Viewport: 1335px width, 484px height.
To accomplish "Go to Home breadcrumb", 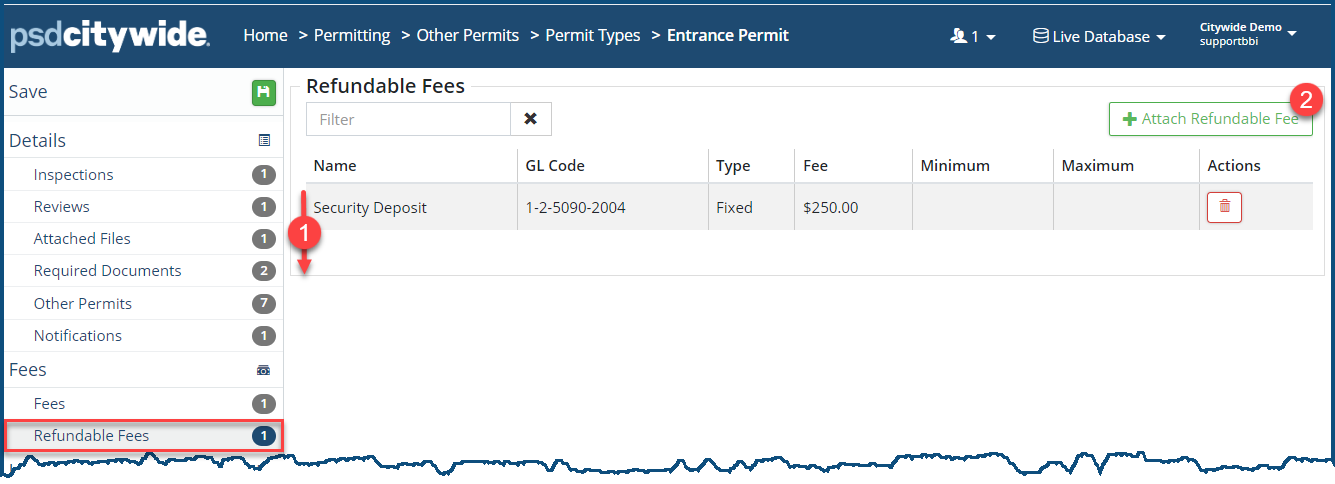I will click(x=265, y=35).
